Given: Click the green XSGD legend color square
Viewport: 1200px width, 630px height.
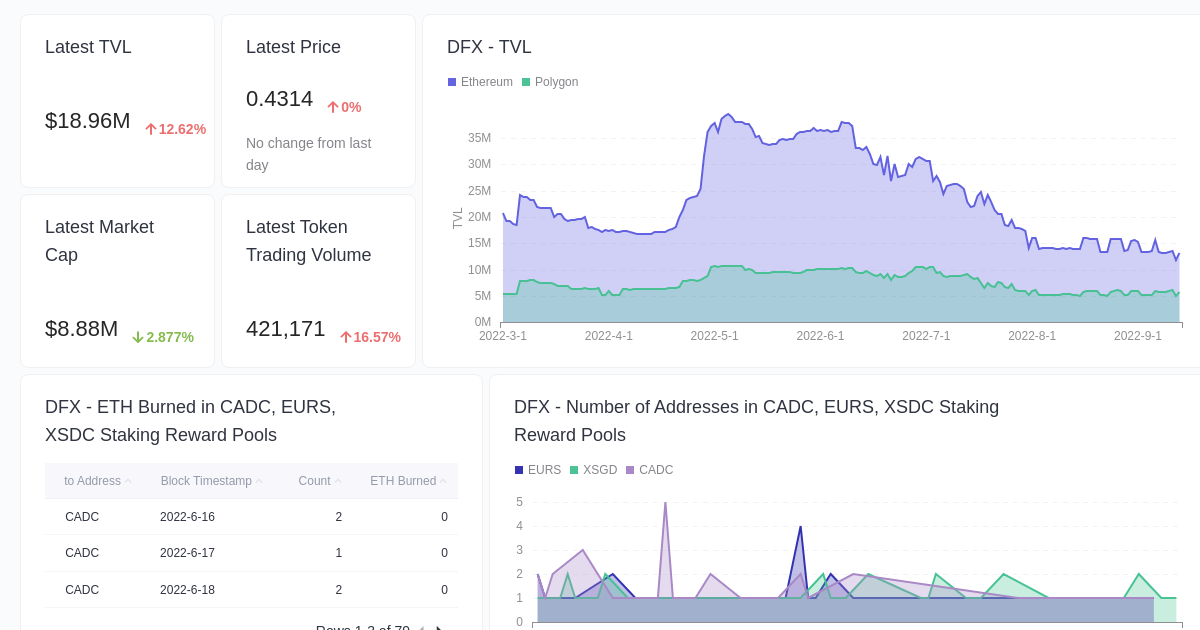Looking at the screenshot, I should point(572,470).
